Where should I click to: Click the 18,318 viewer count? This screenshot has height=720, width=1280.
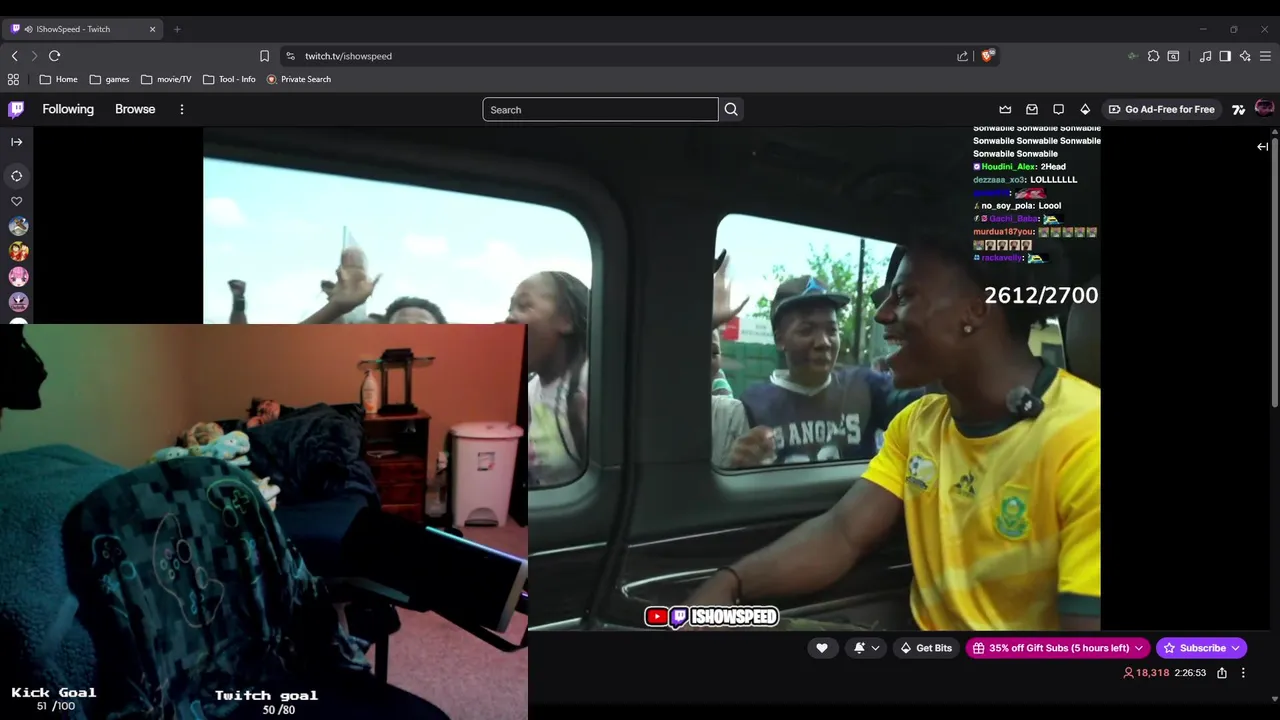click(x=1146, y=673)
